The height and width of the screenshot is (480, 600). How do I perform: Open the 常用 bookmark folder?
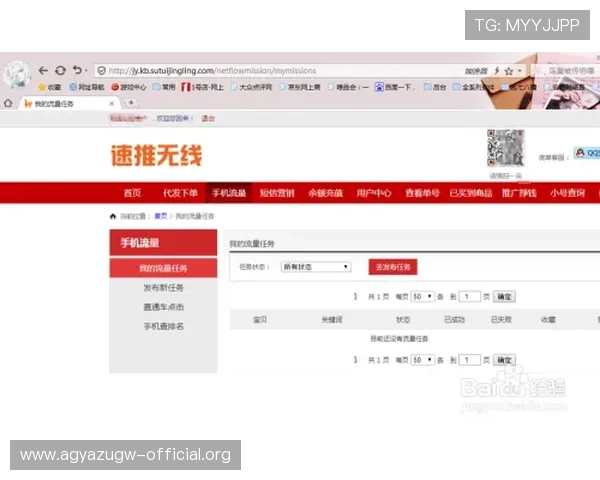(x=164, y=87)
